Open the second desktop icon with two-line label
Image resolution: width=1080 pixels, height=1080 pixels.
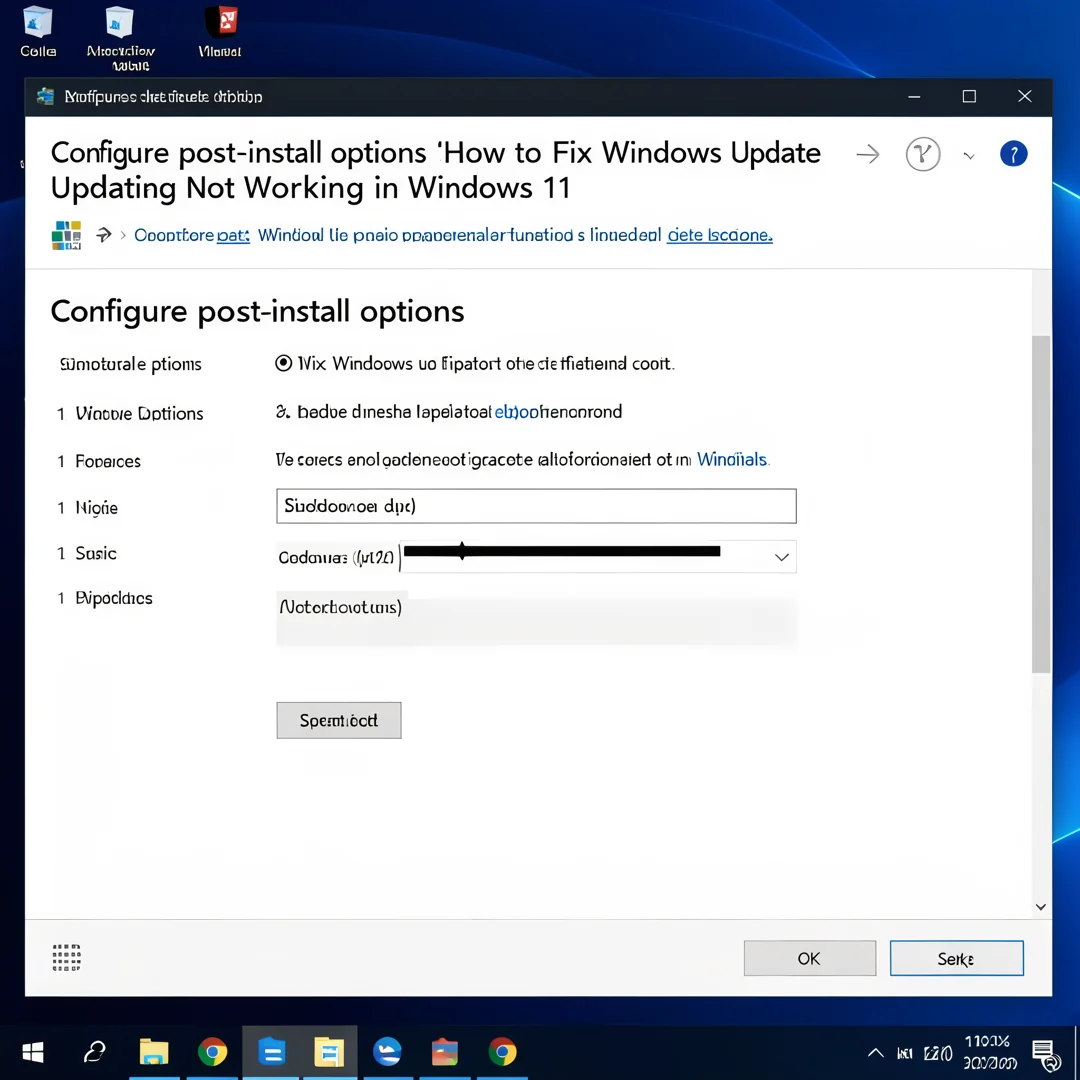pos(121,38)
